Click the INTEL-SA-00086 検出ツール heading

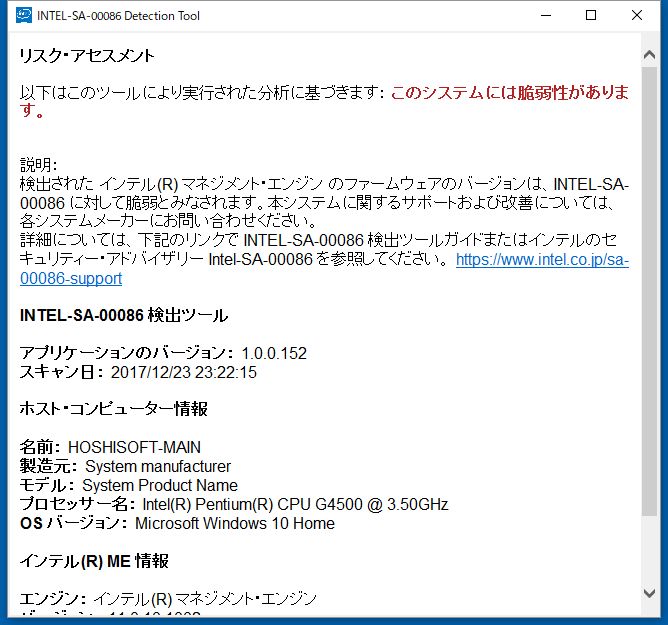[124, 315]
